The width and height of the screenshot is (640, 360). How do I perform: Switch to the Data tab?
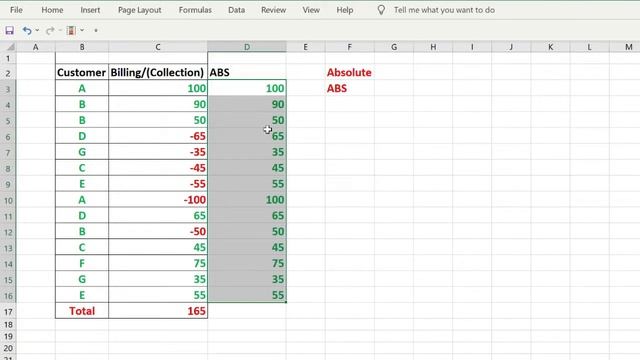tap(236, 10)
